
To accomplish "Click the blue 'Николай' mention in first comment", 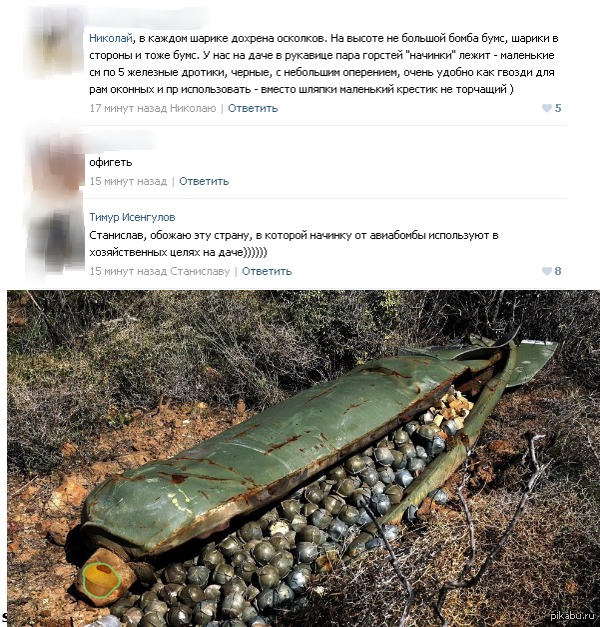I will pos(110,38).
